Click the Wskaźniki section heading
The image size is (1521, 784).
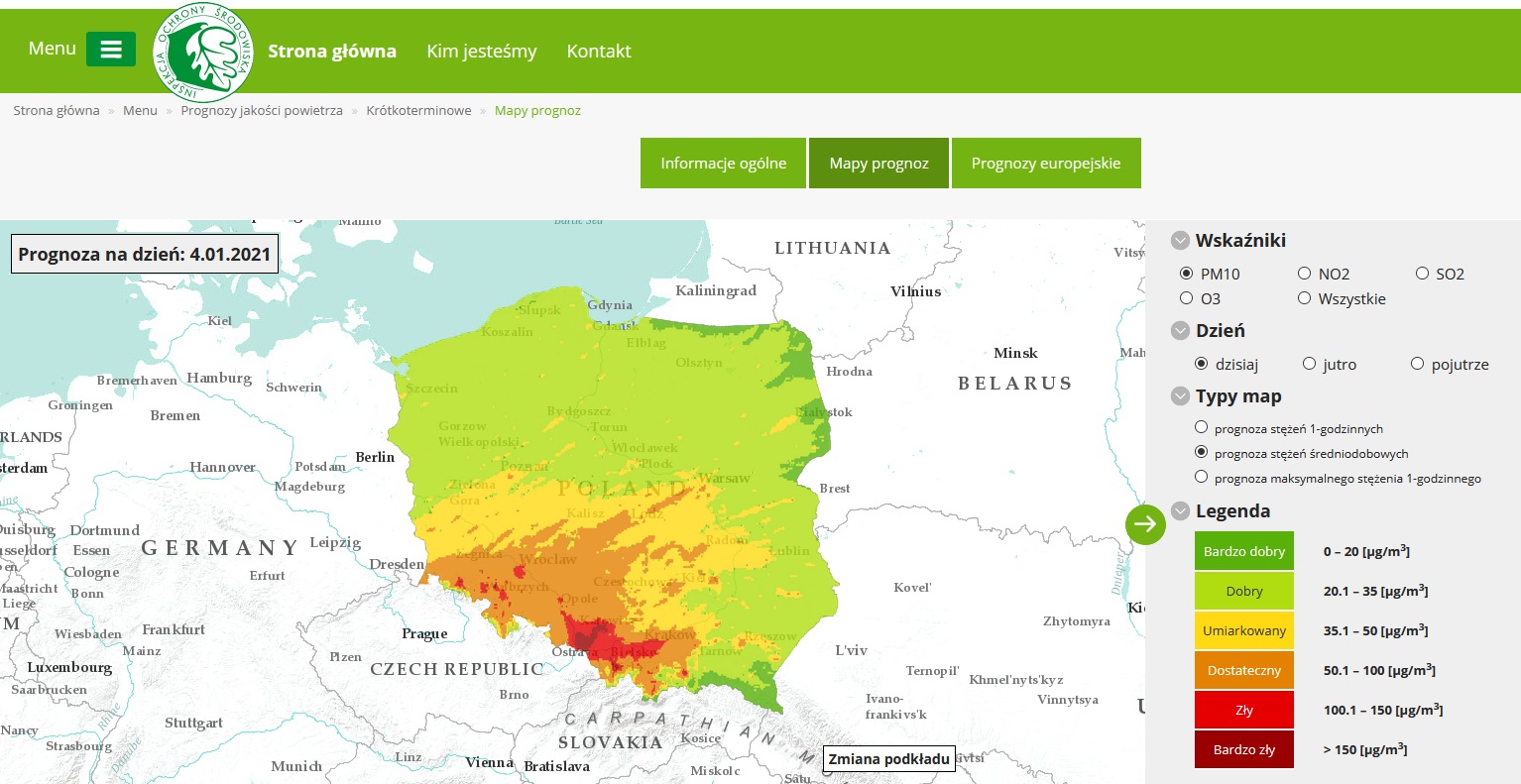(x=1240, y=240)
